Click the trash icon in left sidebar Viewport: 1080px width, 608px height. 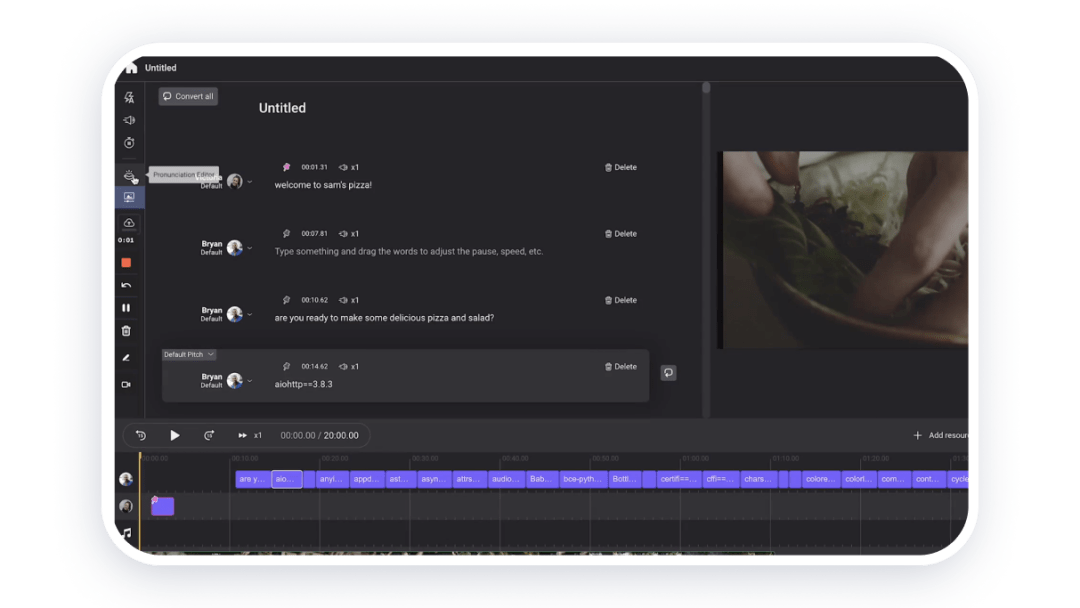pyautogui.click(x=126, y=331)
